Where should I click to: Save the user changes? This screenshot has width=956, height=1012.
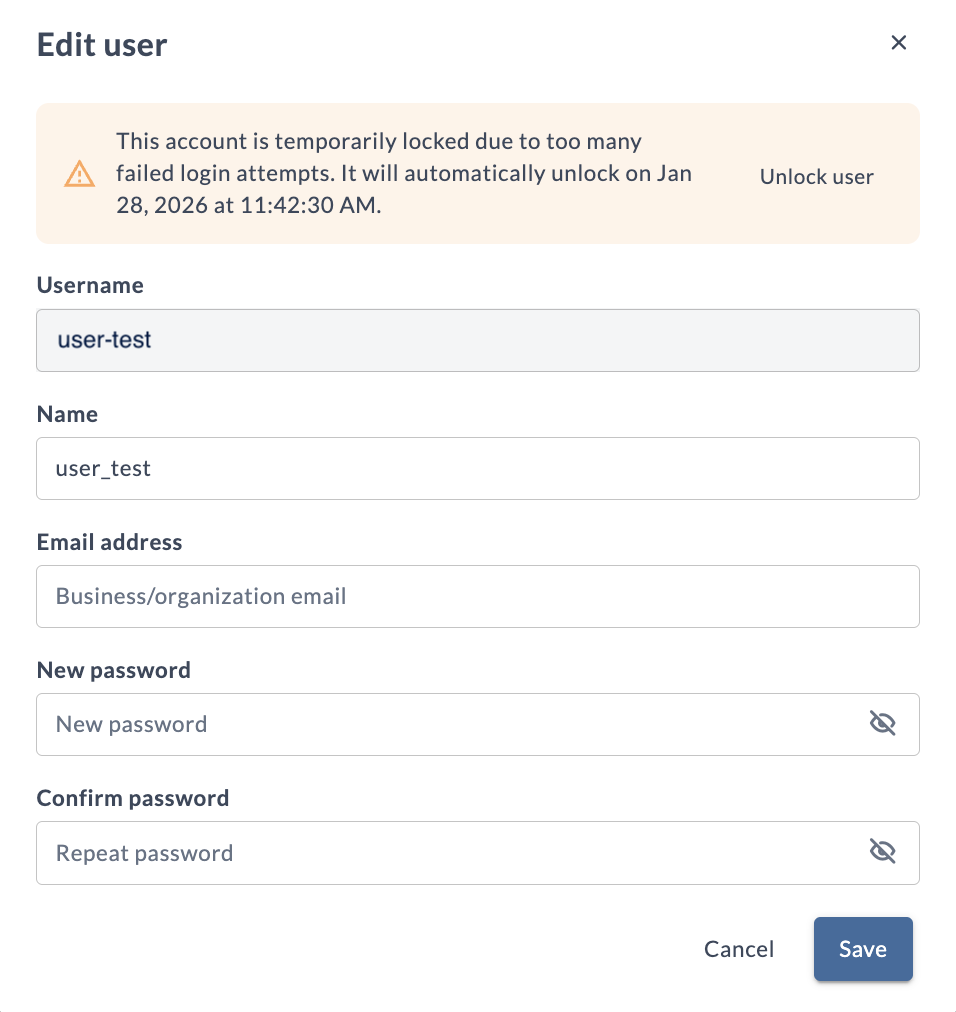click(862, 948)
